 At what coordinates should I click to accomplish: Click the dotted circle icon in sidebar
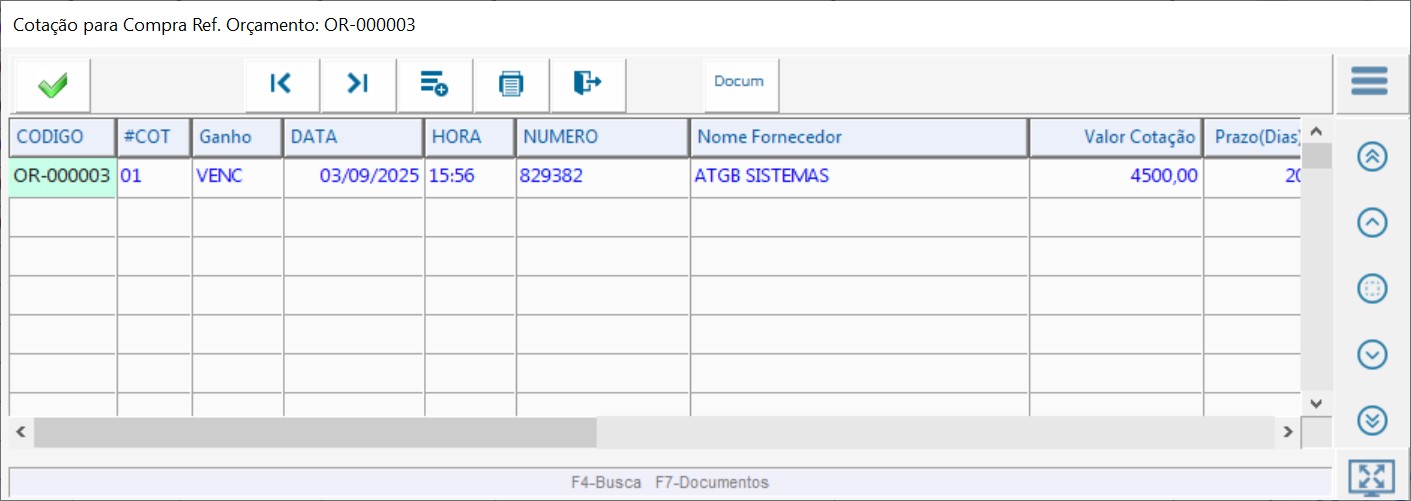1372,289
